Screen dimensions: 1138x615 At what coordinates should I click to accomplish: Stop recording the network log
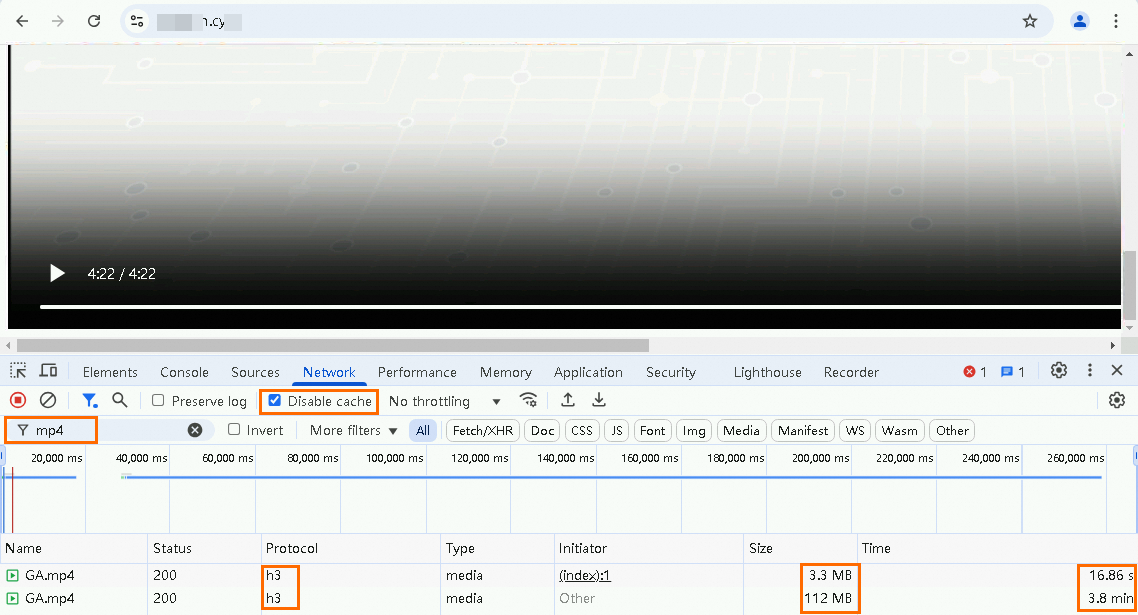(18, 400)
